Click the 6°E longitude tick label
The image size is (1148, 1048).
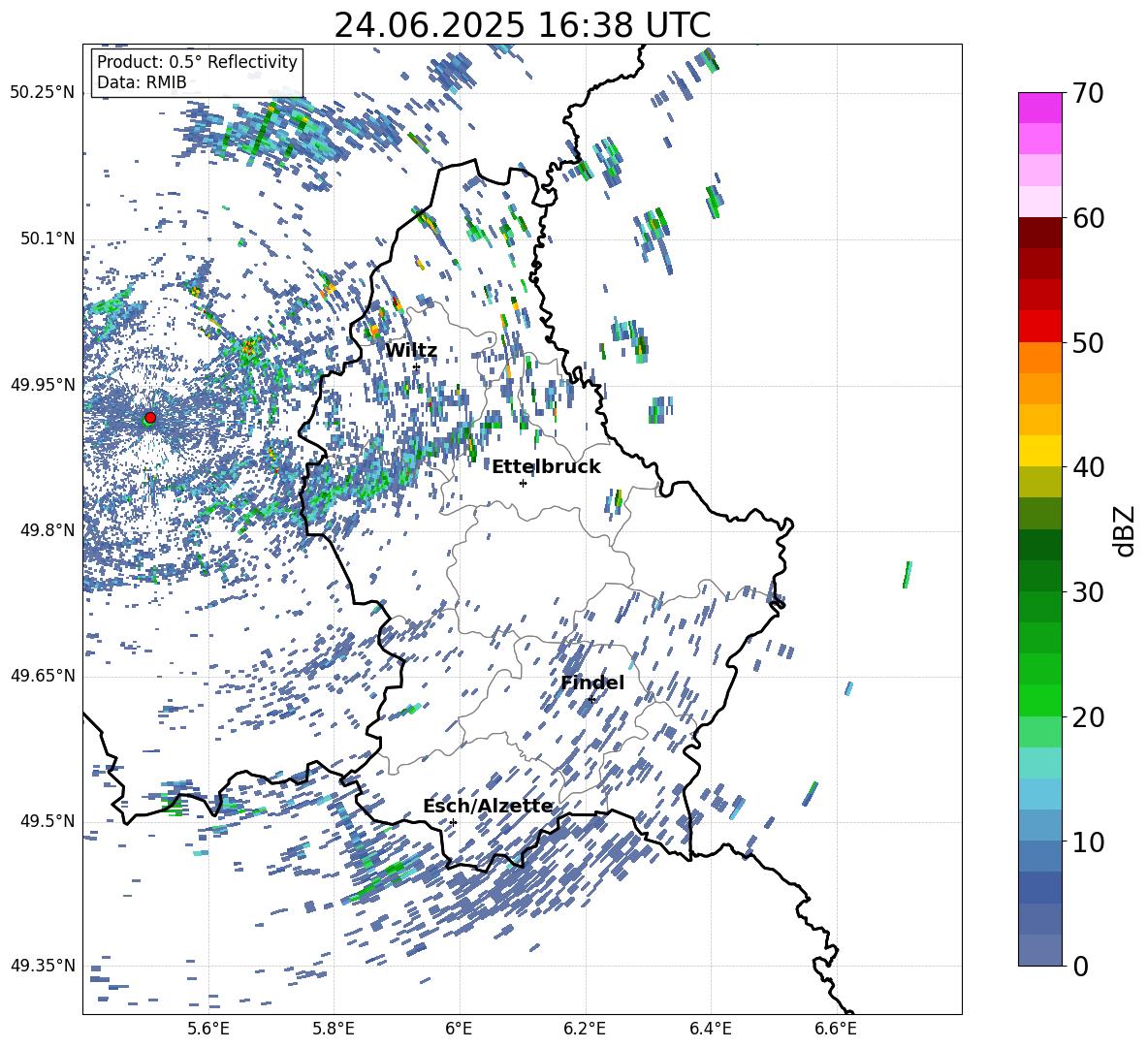point(459,1029)
